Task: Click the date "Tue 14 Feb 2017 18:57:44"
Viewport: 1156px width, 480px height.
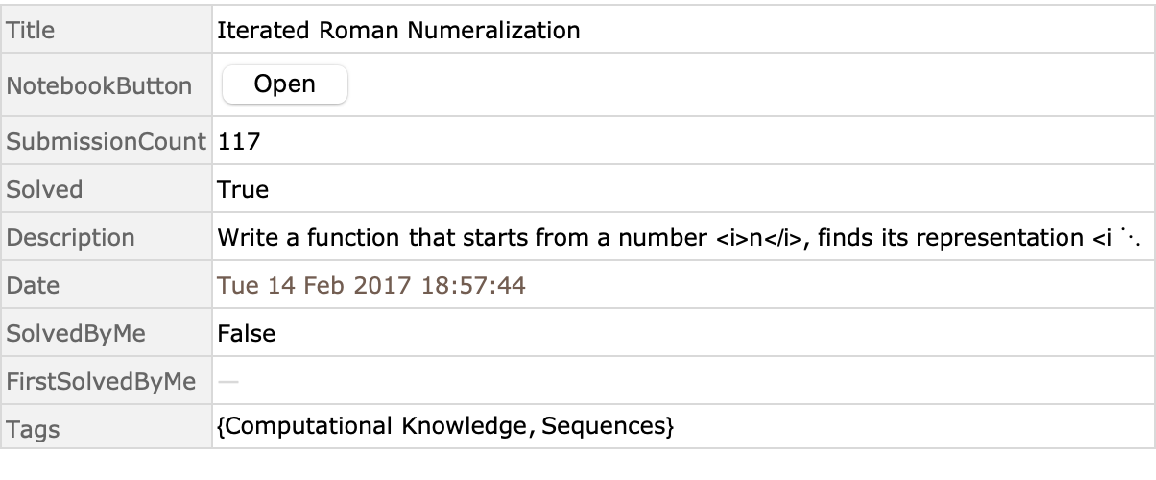Action: pyautogui.click(x=372, y=286)
